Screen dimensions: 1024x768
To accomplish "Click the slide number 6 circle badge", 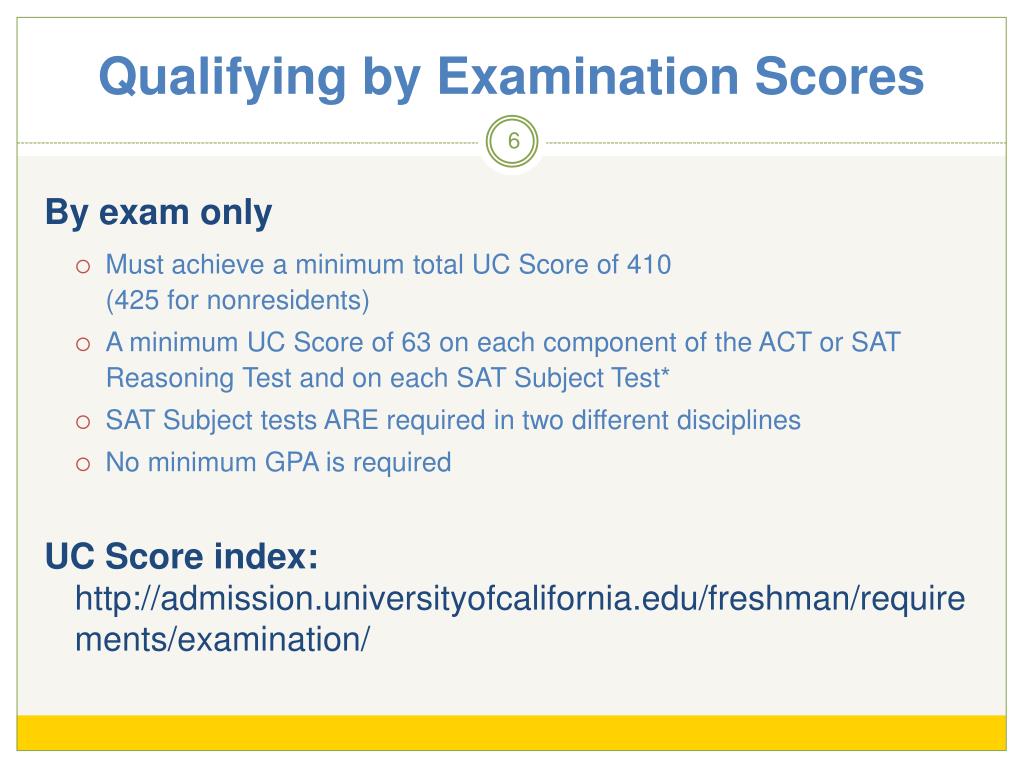I will click(512, 141).
